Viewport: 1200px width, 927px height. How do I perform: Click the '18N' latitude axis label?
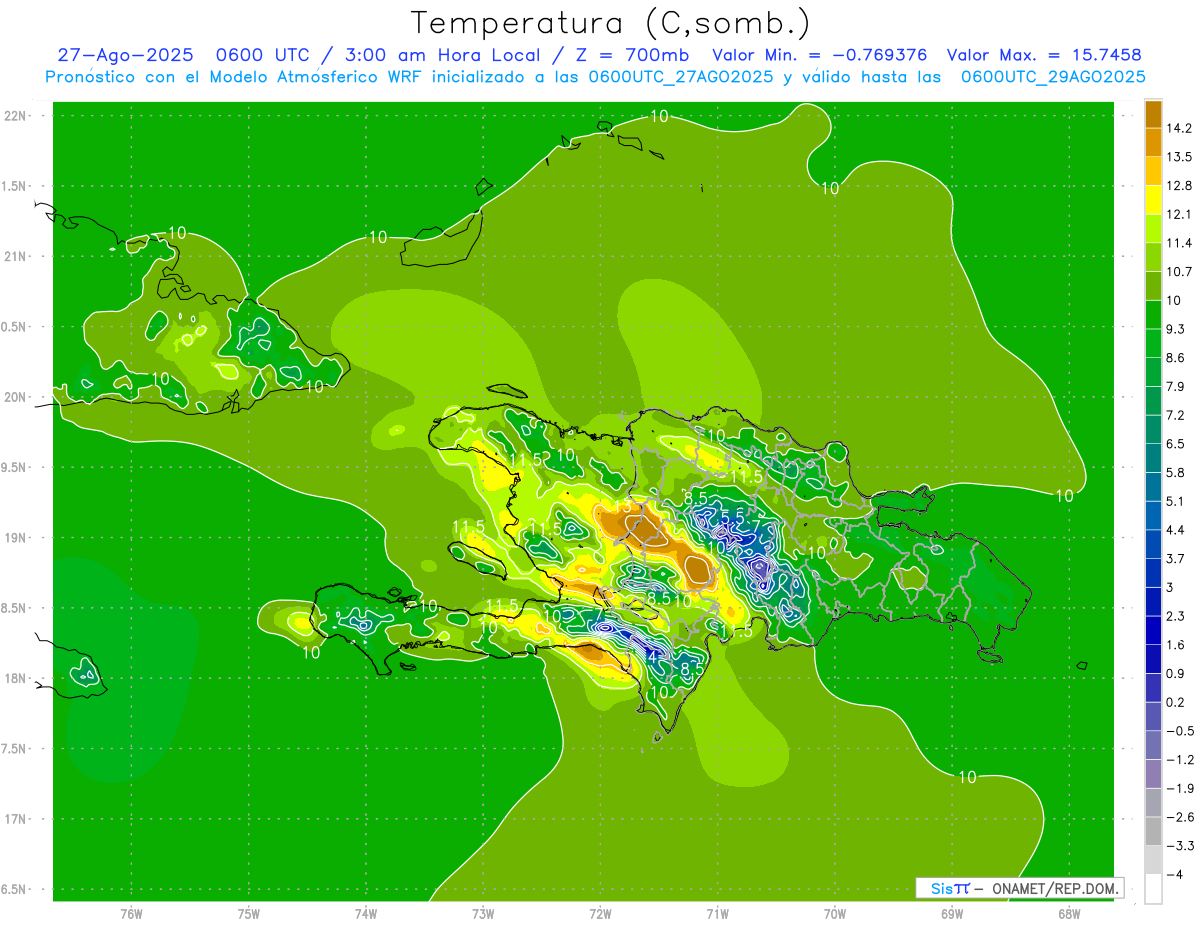[x=15, y=678]
